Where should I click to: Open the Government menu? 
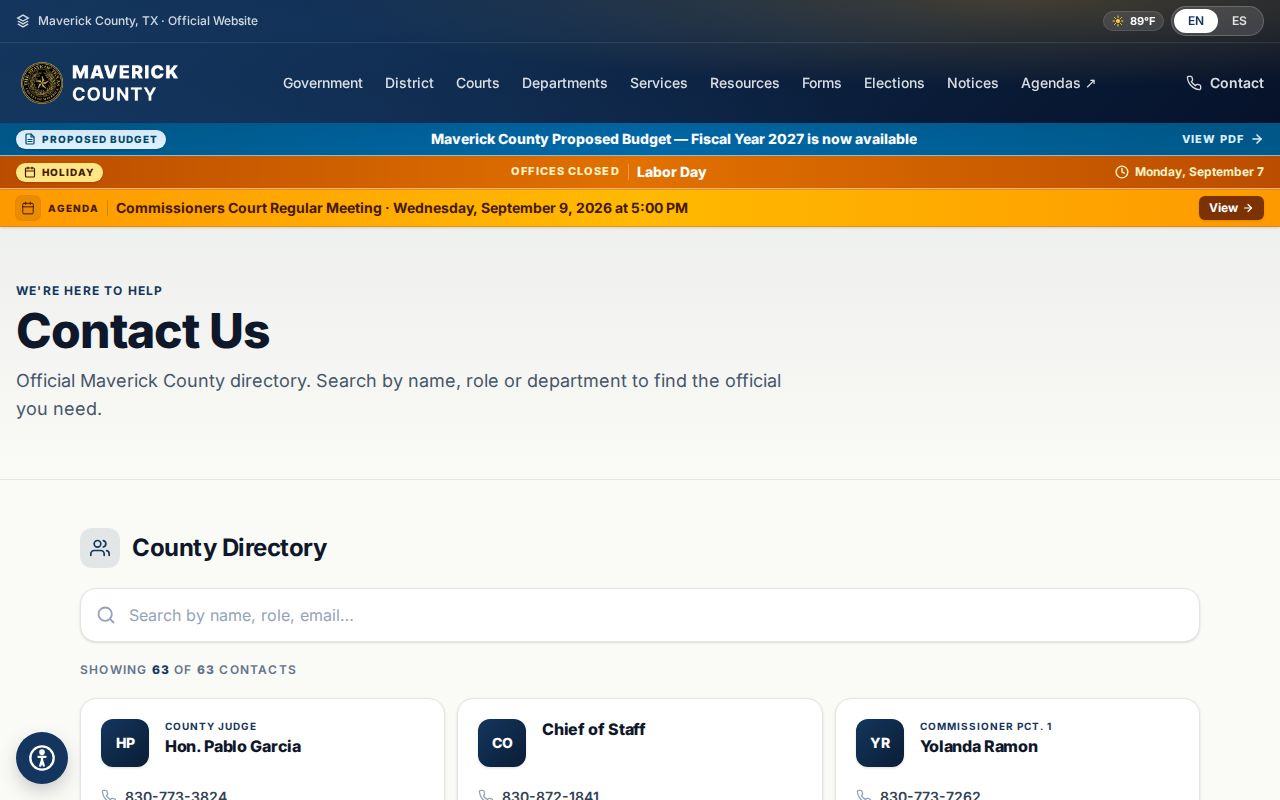(323, 83)
